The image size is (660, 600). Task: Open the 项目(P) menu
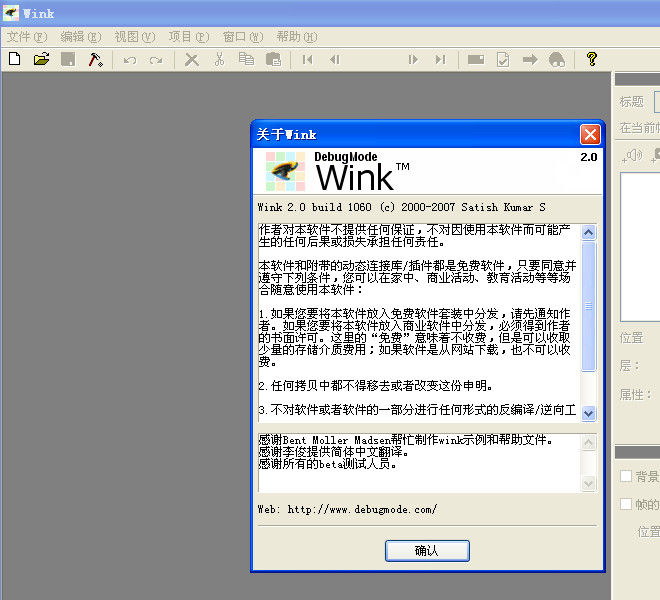pos(189,37)
